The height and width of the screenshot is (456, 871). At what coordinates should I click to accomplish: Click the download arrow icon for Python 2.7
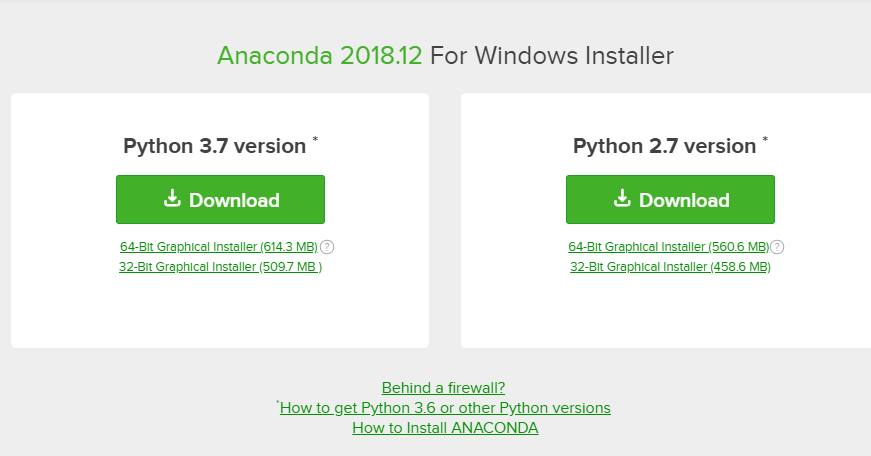[622, 198]
